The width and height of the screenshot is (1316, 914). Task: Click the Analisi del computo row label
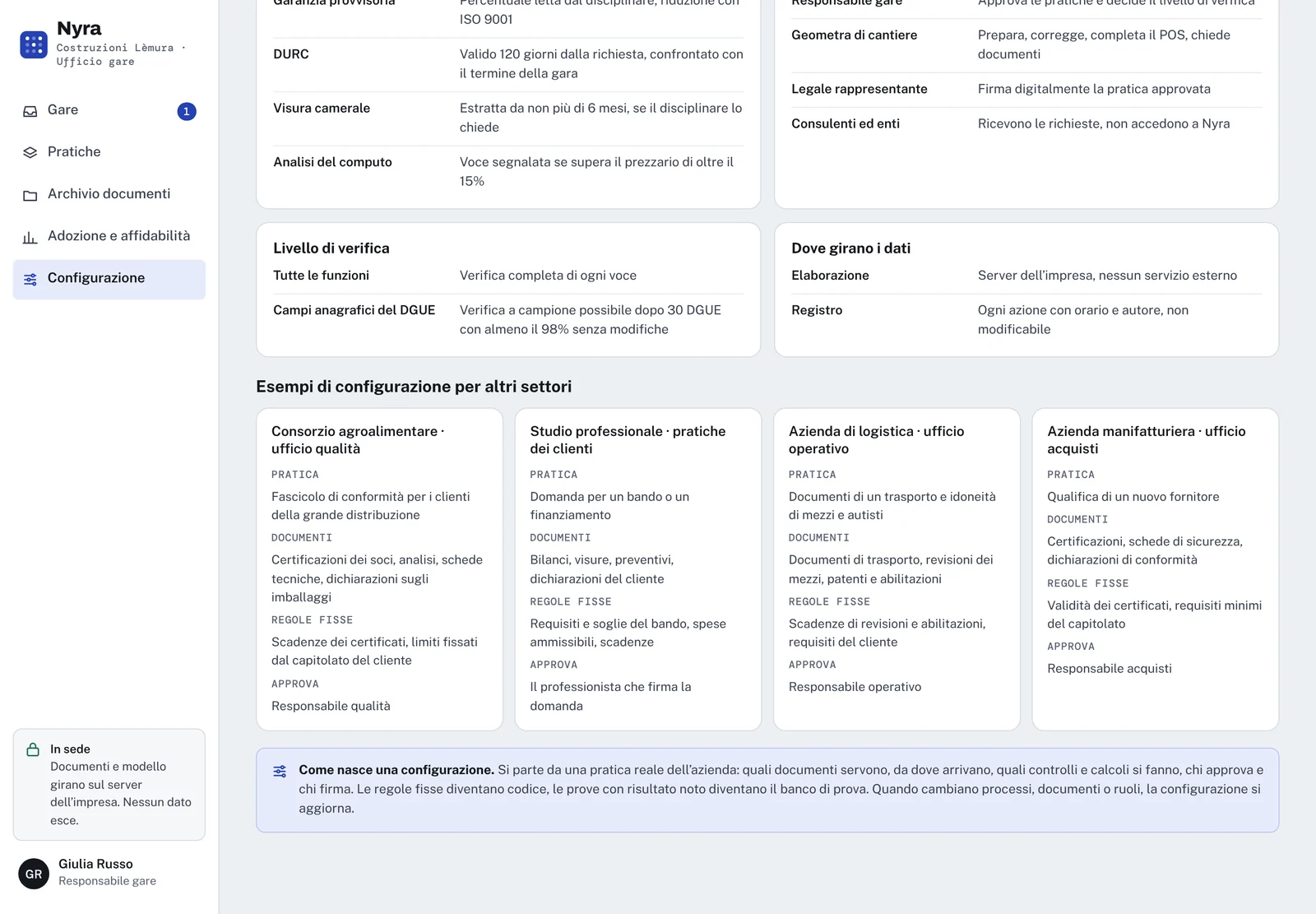(332, 162)
